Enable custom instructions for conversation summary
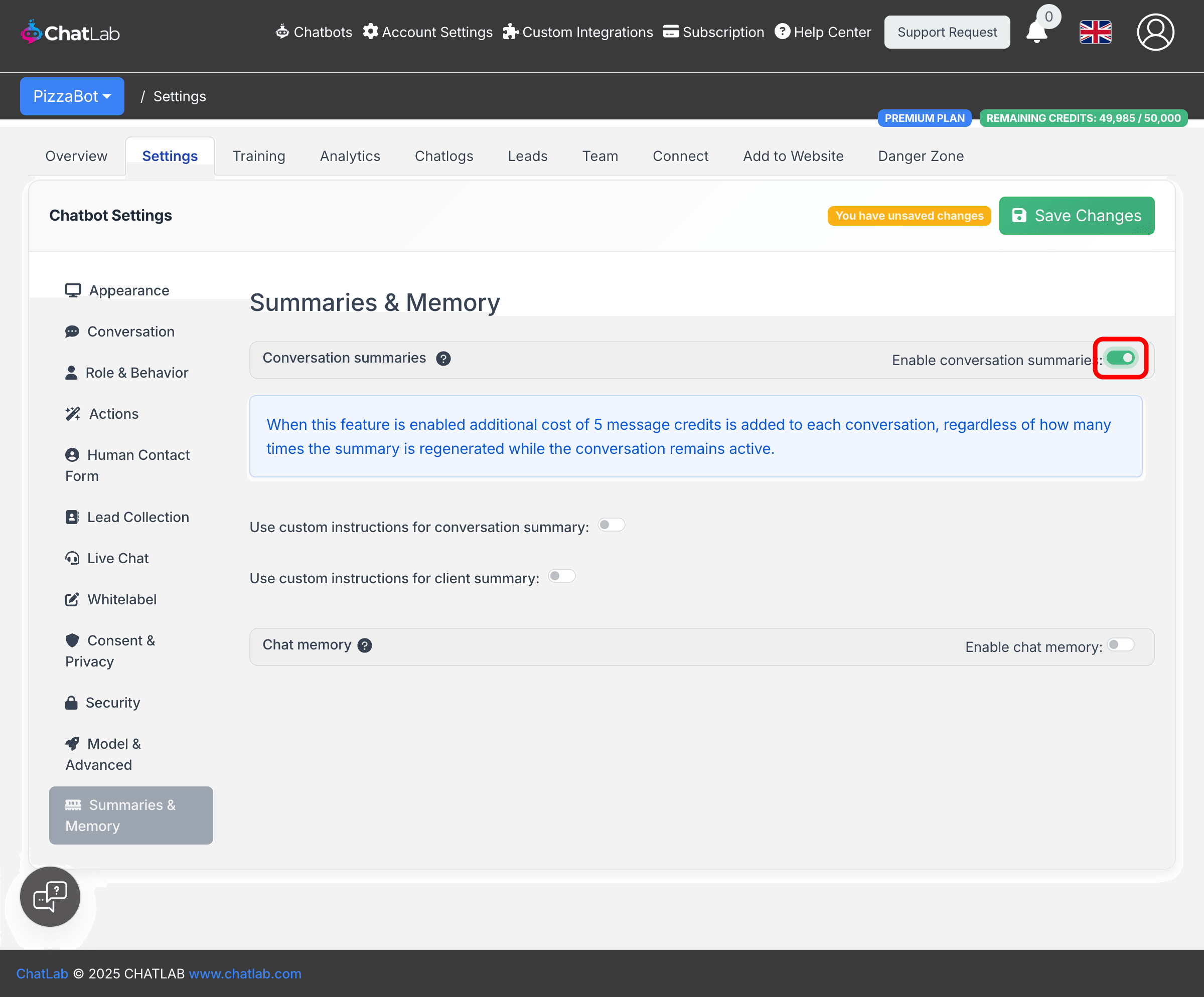The height and width of the screenshot is (997, 1204). [611, 525]
